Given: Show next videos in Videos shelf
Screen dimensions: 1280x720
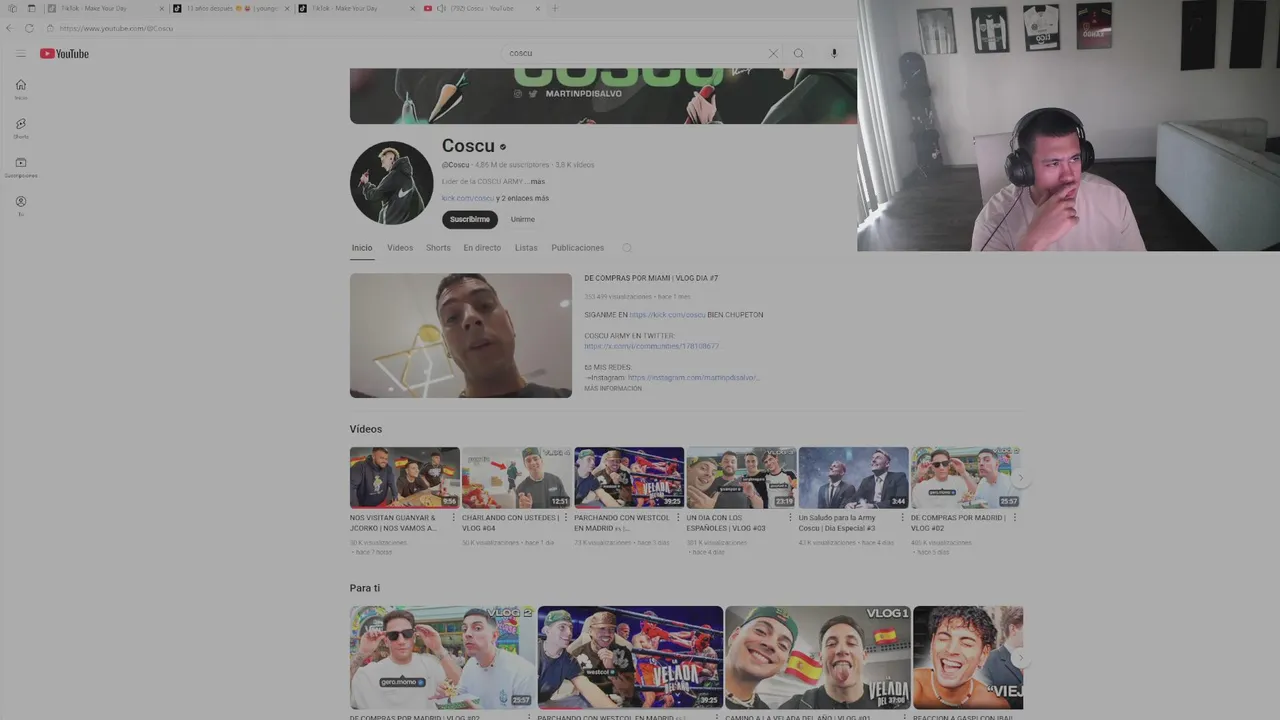Looking at the screenshot, I should (x=1021, y=478).
